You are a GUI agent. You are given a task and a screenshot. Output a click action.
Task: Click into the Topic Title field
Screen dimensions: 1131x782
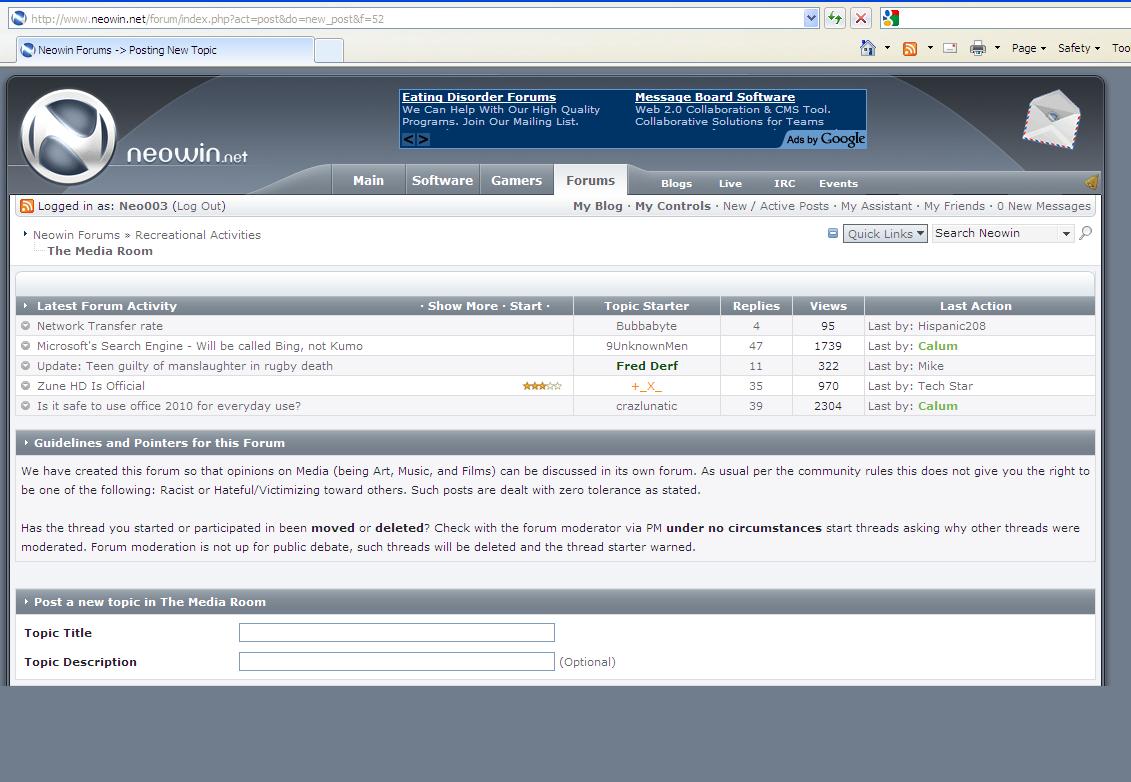click(x=397, y=633)
